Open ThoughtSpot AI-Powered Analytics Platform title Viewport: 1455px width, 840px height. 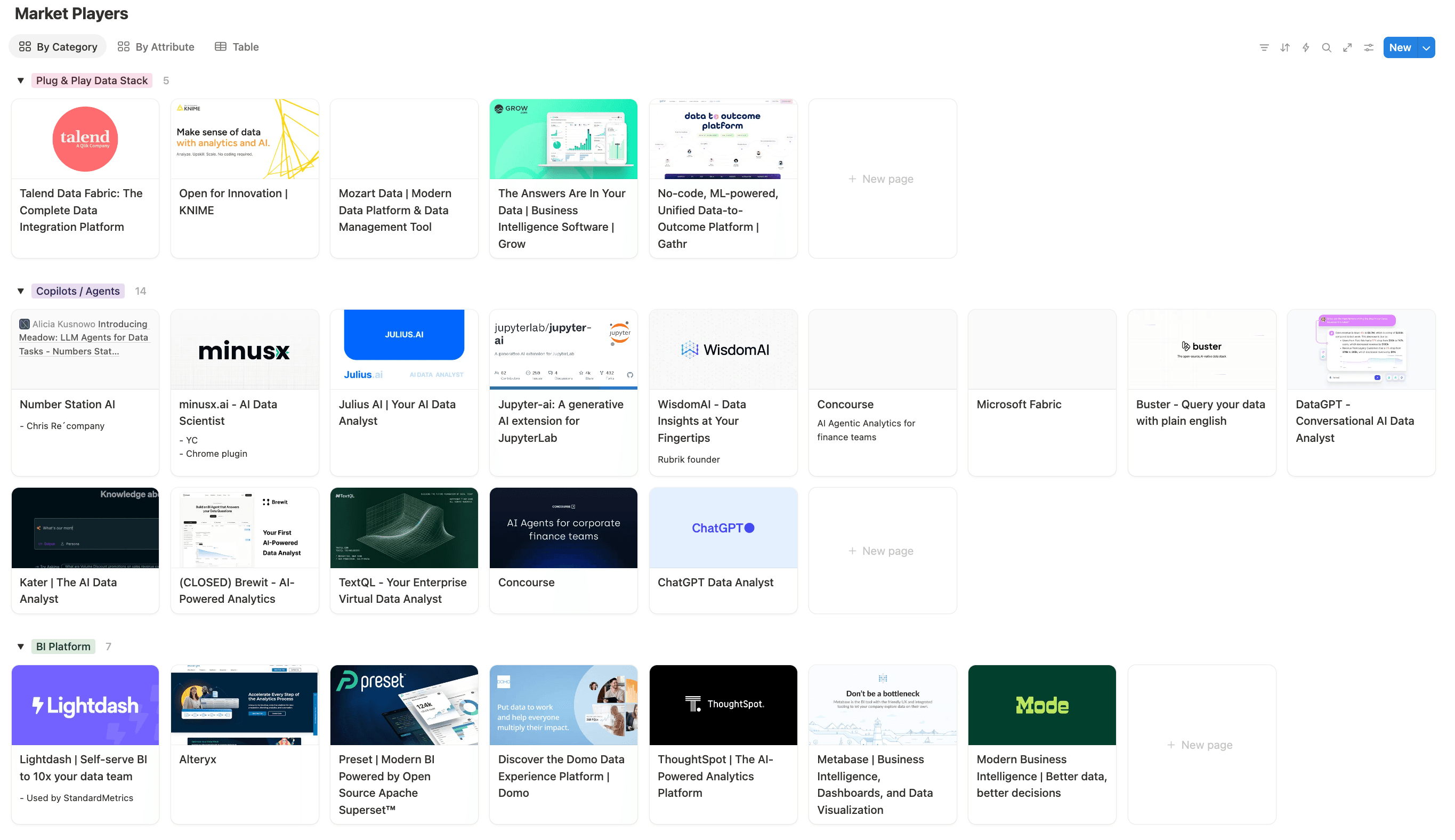pyautogui.click(x=715, y=776)
